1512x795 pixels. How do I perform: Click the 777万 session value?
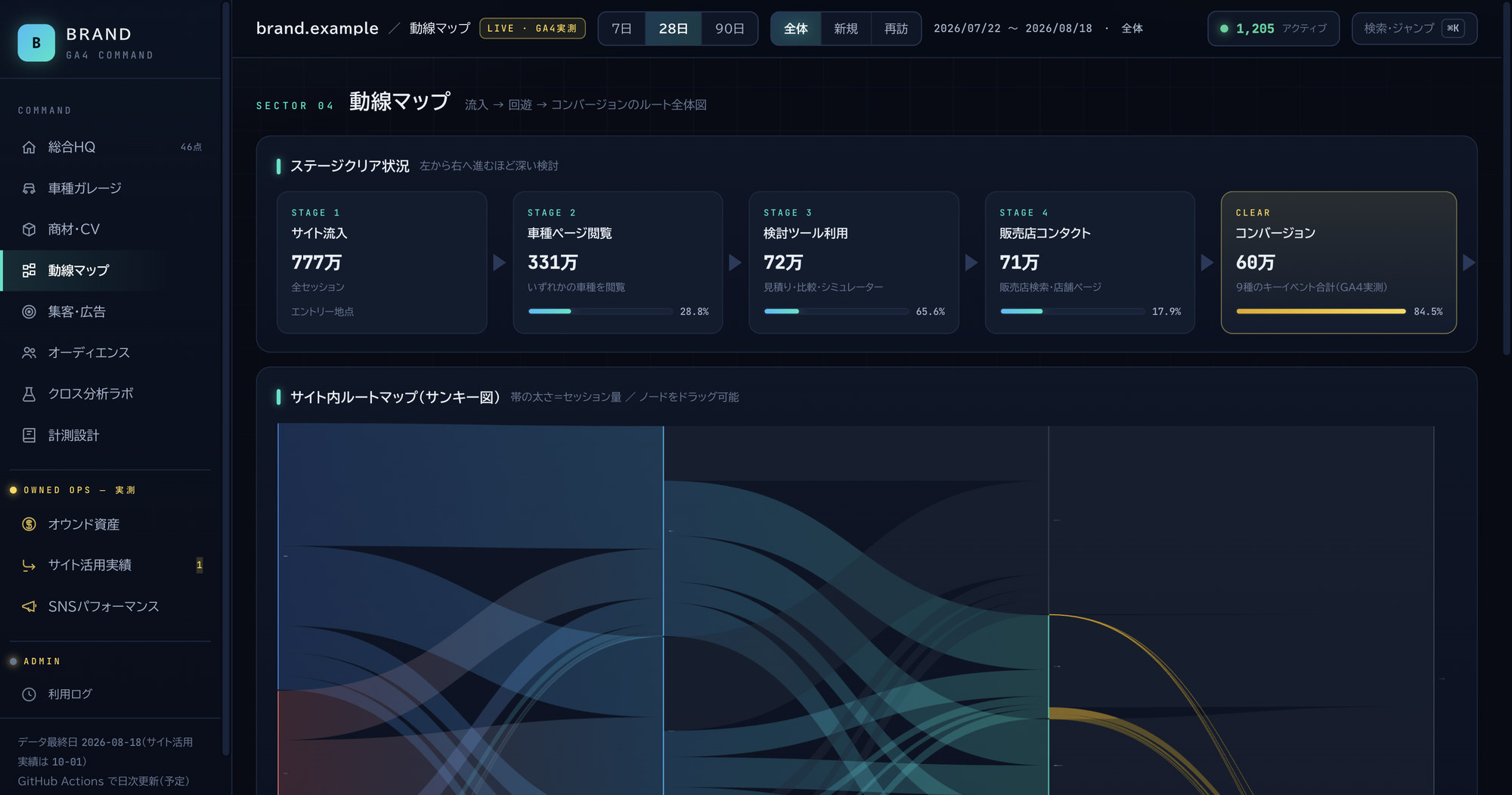[x=316, y=262]
